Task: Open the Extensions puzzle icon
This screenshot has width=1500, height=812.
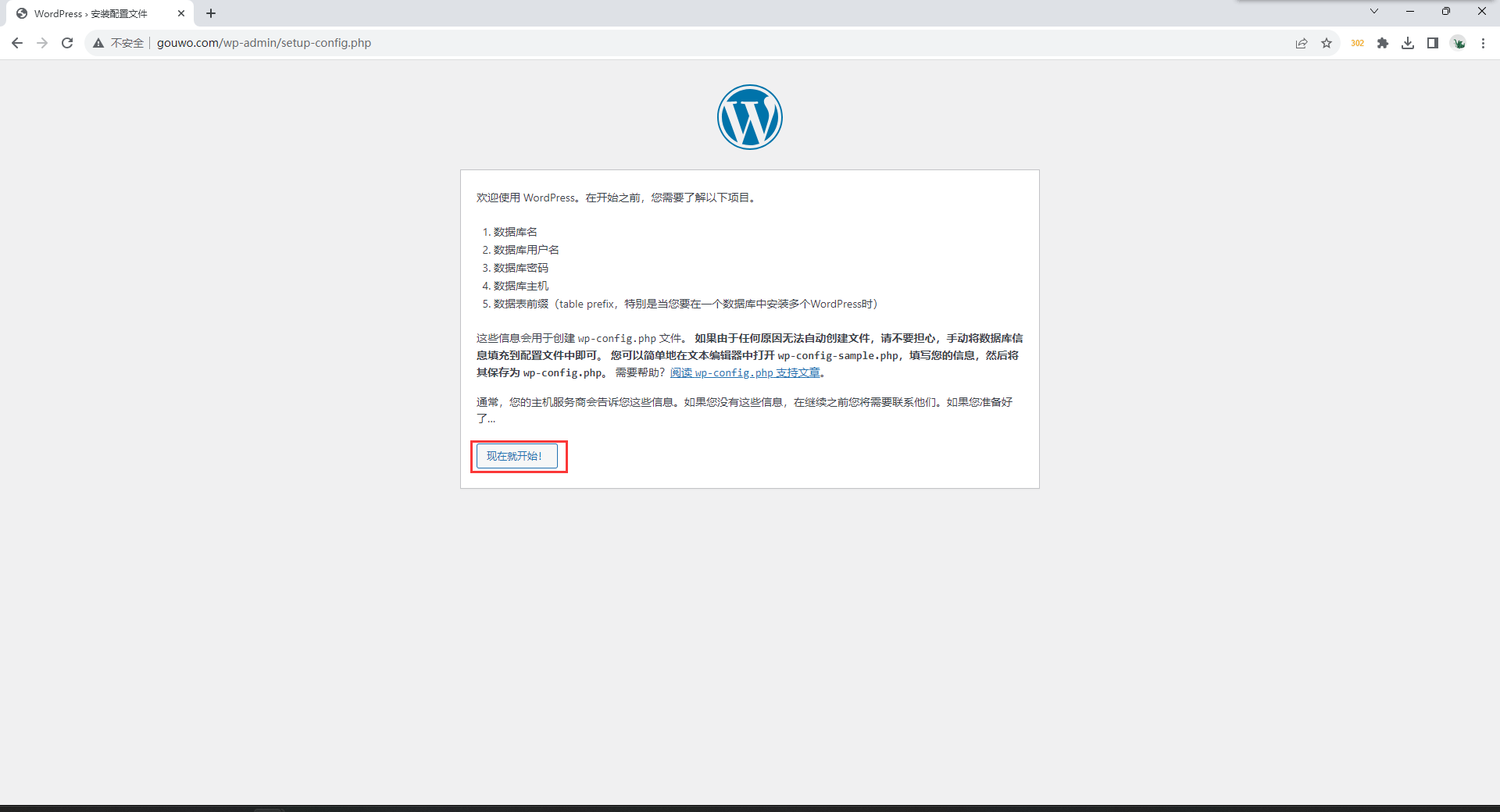Action: (x=1383, y=43)
